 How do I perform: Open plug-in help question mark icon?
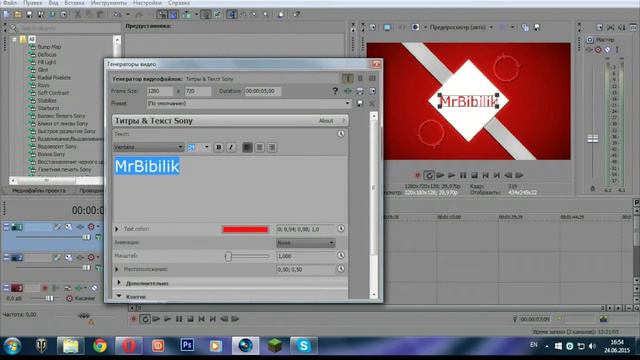tap(335, 91)
